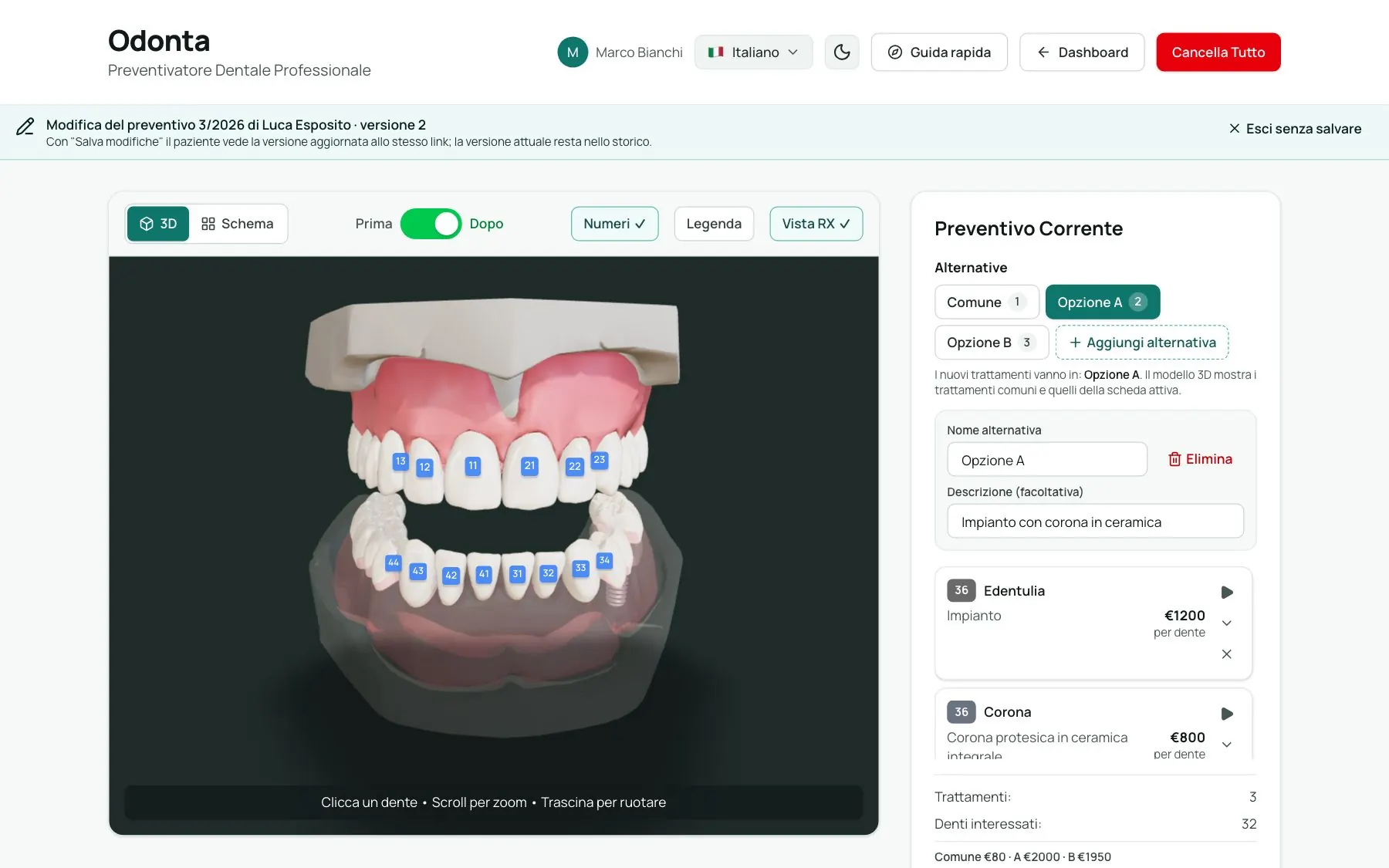1389x868 pixels.
Task: Click tooth 33 label
Action: pyautogui.click(x=580, y=568)
